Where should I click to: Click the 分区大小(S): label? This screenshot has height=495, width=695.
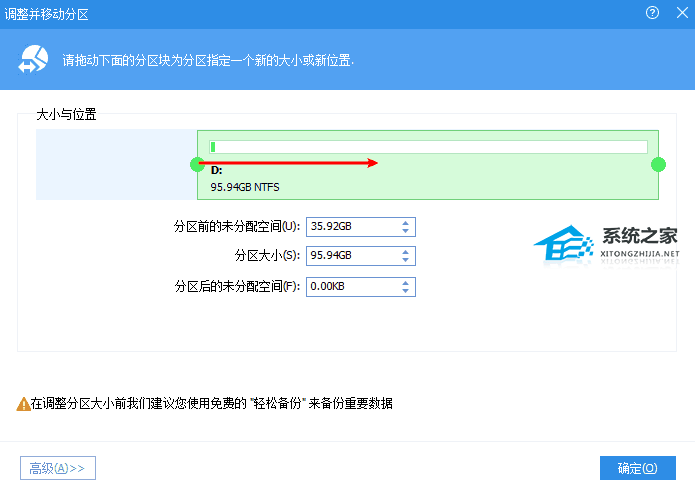click(267, 255)
